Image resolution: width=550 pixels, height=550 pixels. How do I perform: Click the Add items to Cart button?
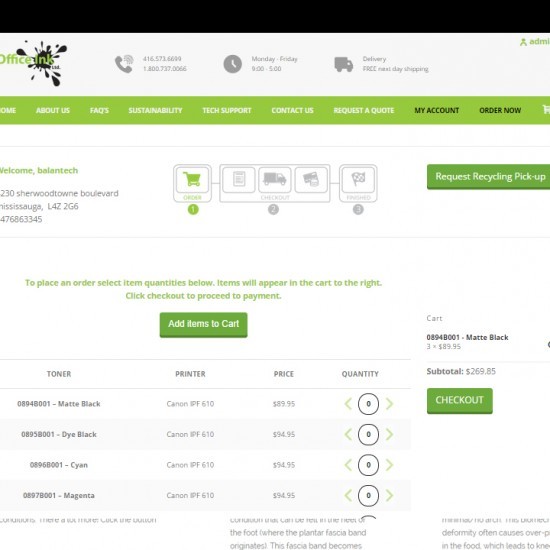203,324
